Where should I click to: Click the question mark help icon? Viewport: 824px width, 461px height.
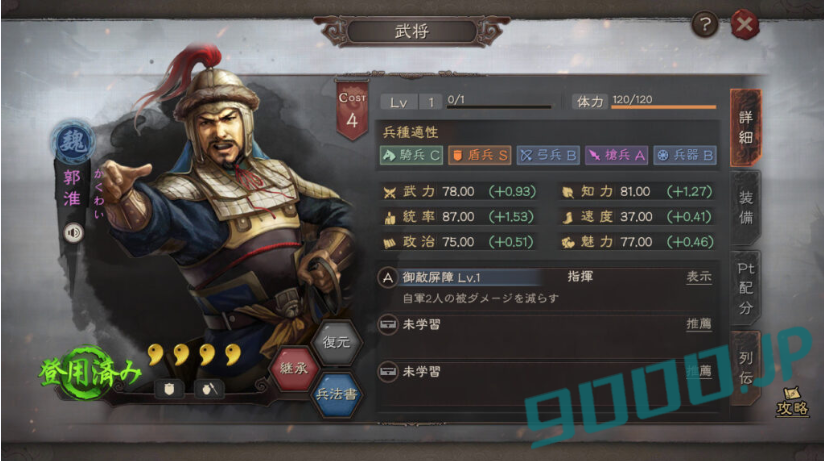(x=705, y=24)
